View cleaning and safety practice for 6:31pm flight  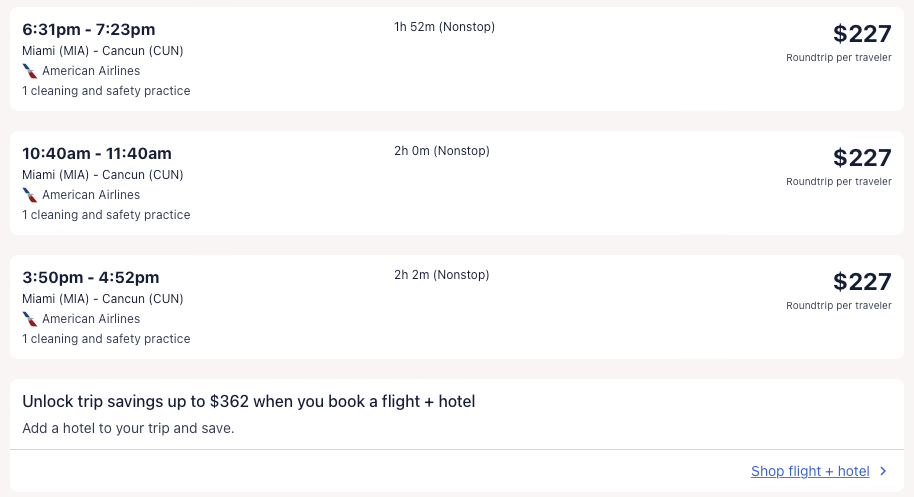(106, 91)
